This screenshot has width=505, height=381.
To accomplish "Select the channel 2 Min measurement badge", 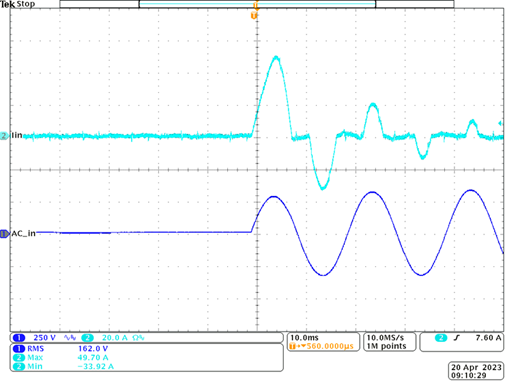I will click(x=19, y=366).
